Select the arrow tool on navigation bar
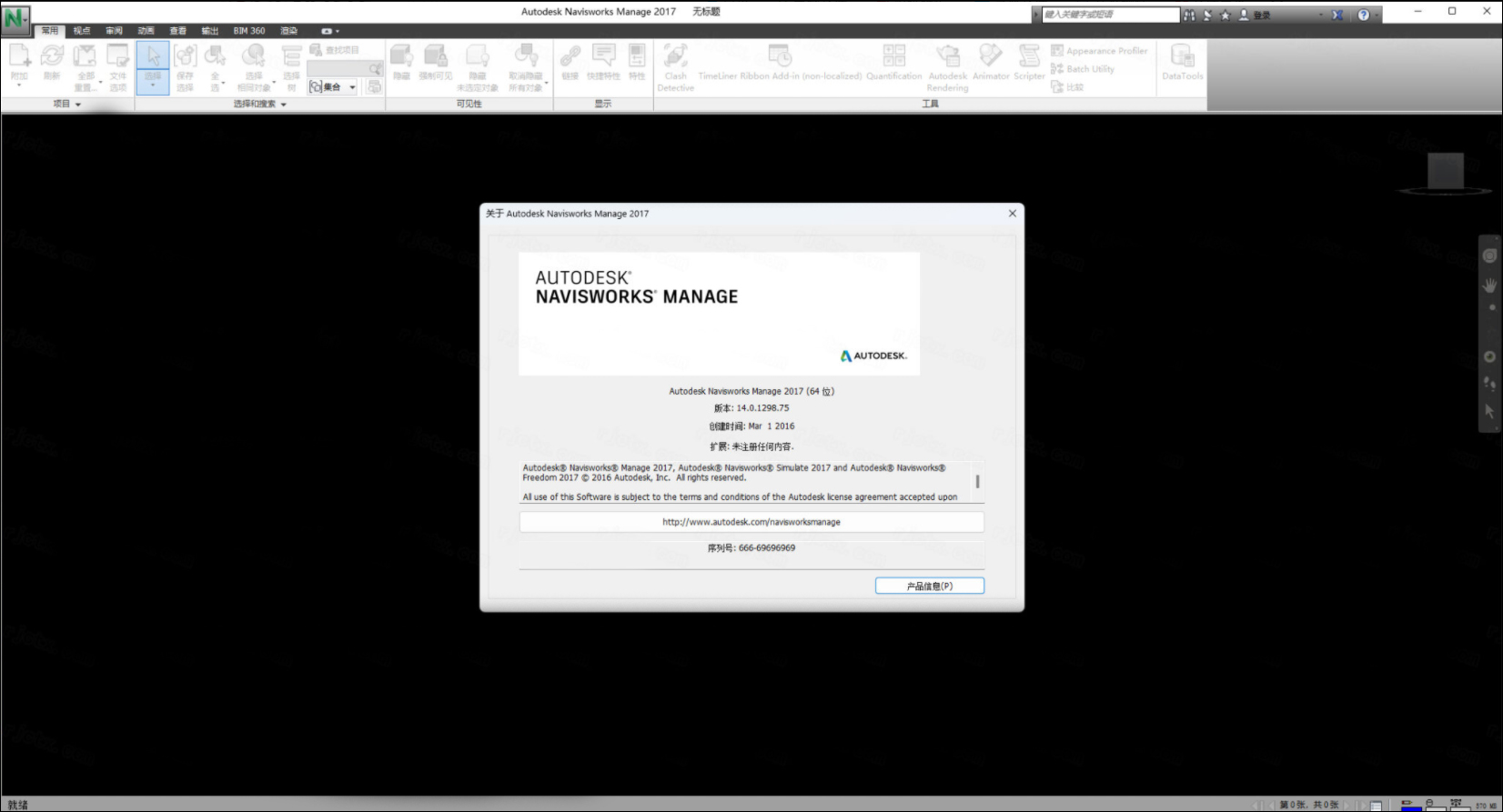 (x=1489, y=411)
